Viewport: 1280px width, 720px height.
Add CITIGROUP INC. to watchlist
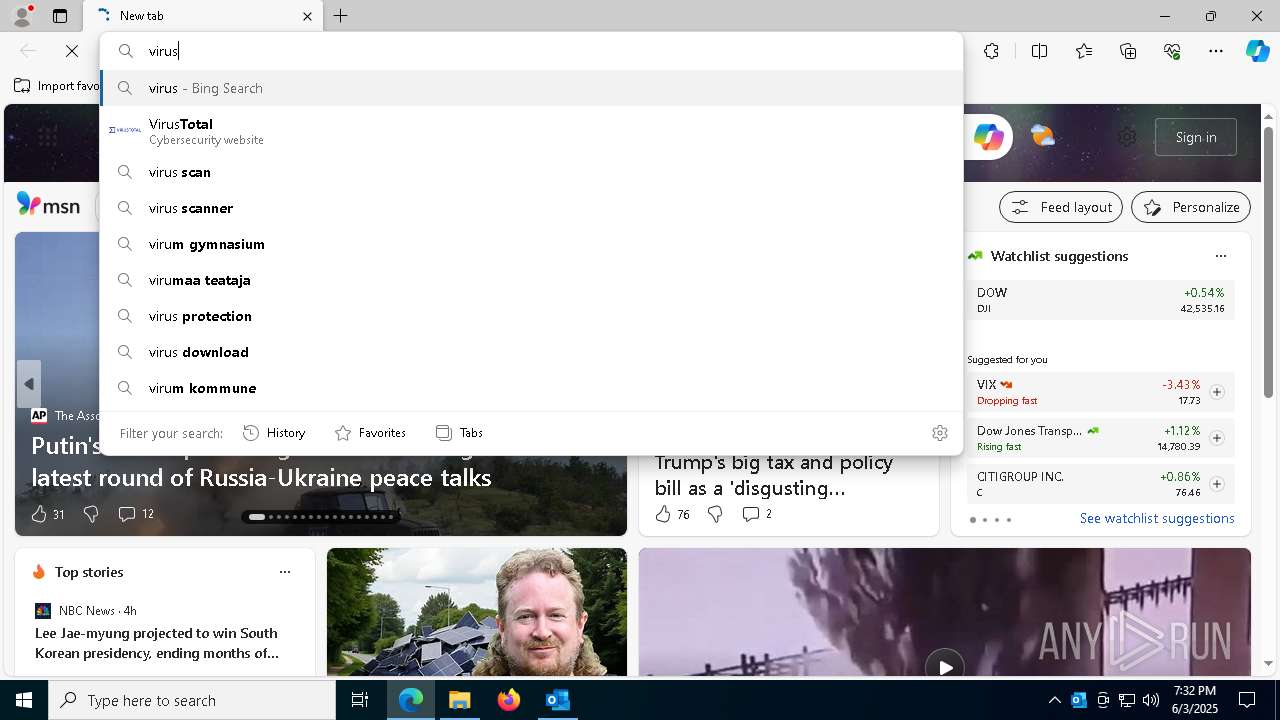1216,484
